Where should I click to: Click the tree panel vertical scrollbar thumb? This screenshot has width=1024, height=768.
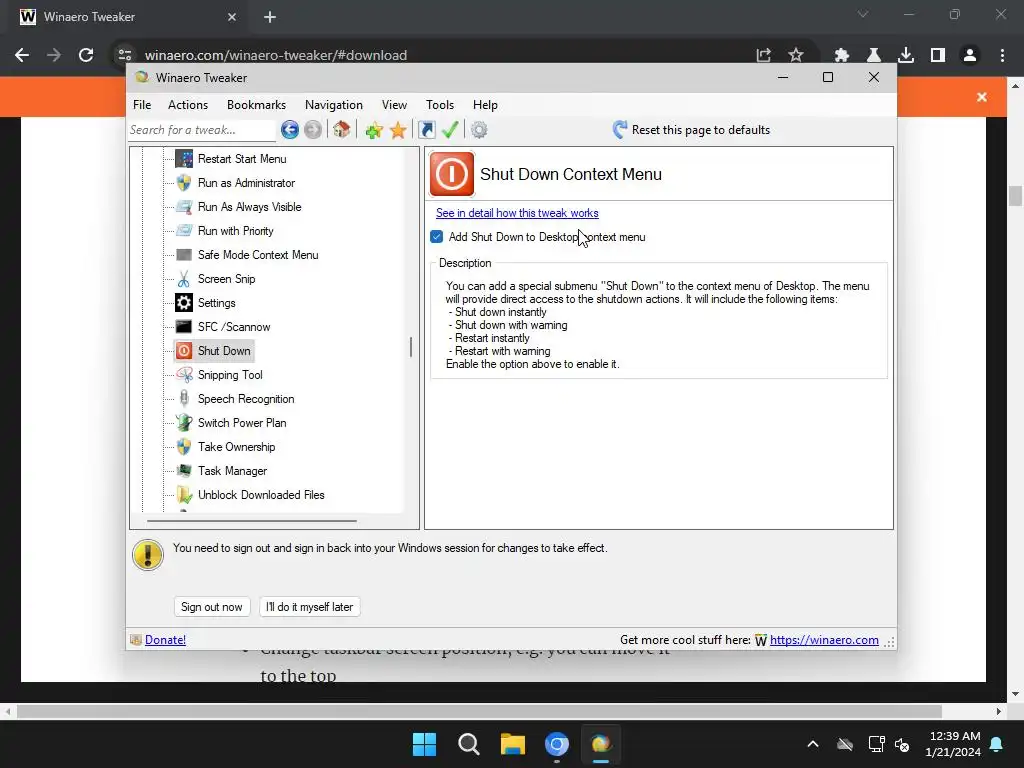point(411,347)
